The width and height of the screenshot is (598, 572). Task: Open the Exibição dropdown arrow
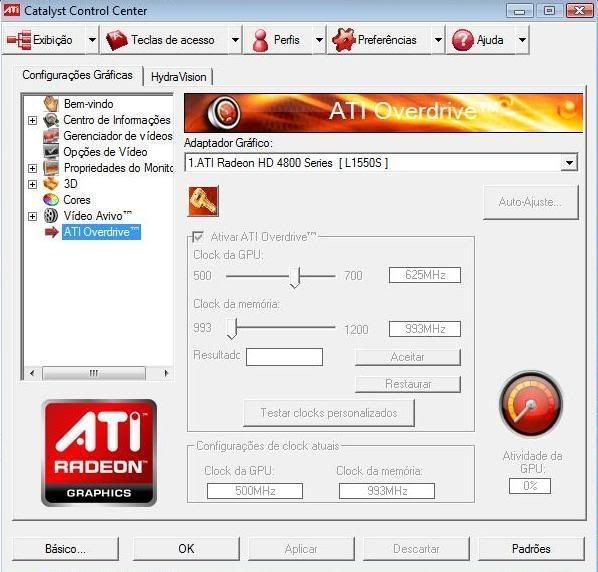92,40
